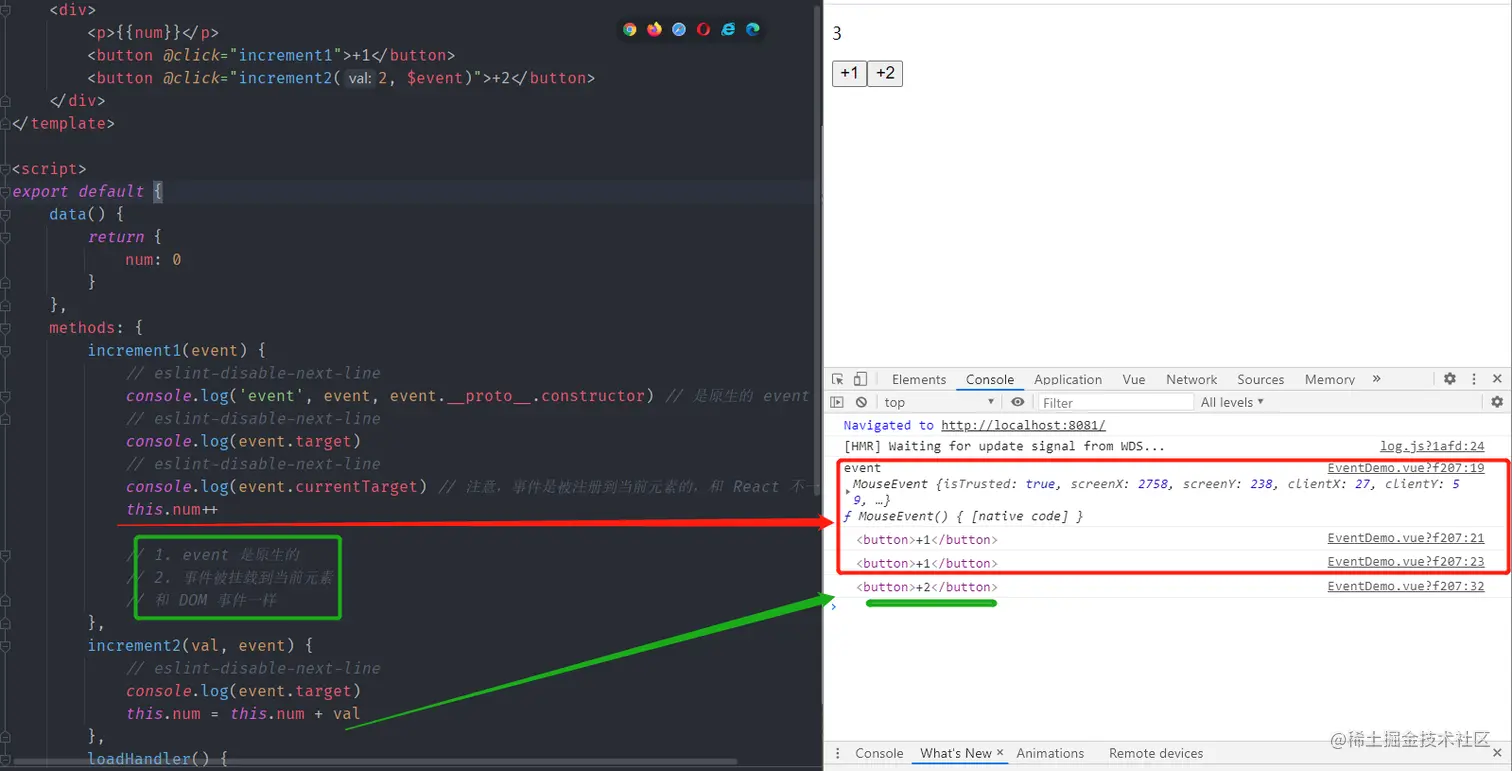Open the Sources tab
Viewport: 1512px width, 771px height.
click(x=1260, y=379)
